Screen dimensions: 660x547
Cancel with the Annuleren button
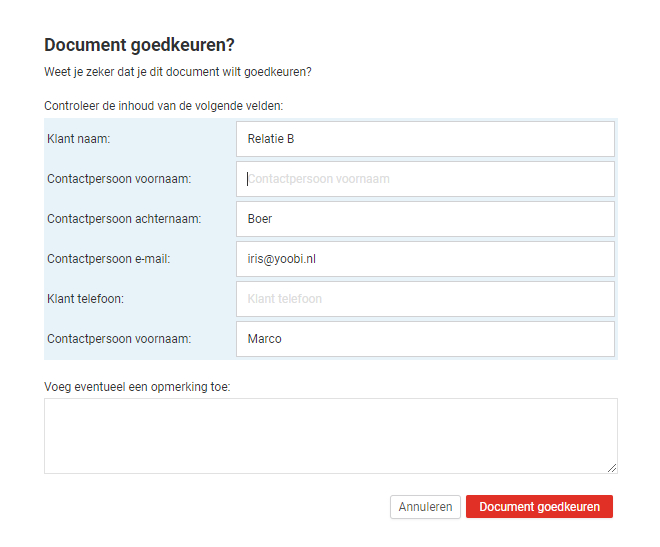click(425, 507)
